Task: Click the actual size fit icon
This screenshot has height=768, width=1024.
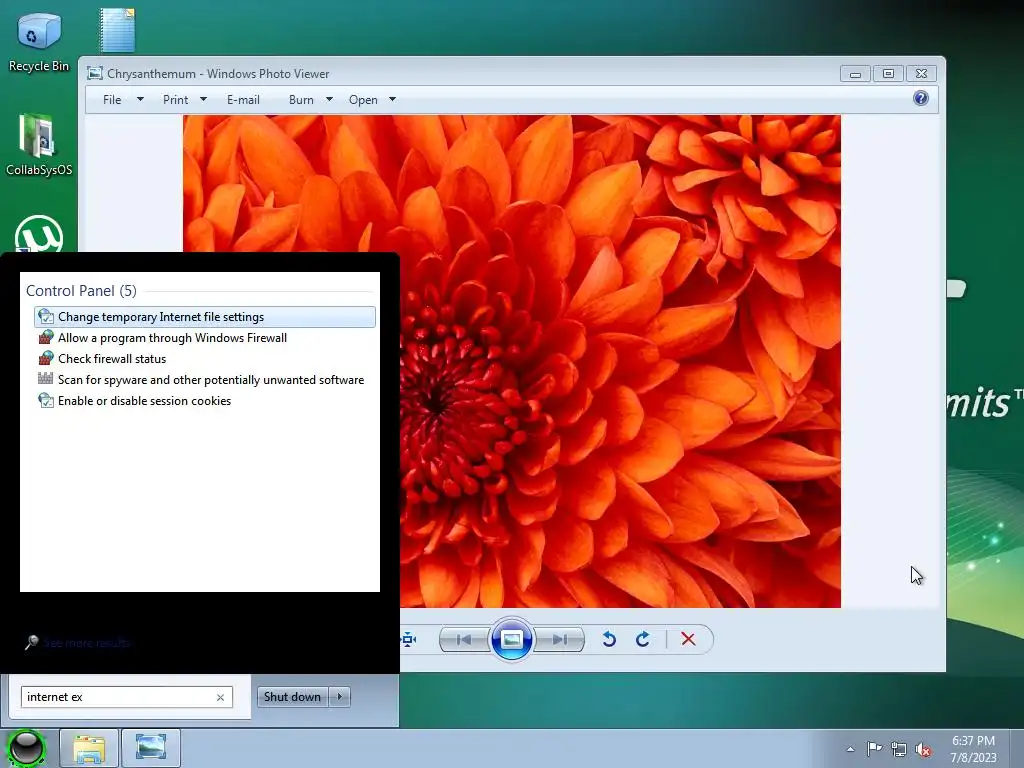Action: tap(409, 639)
